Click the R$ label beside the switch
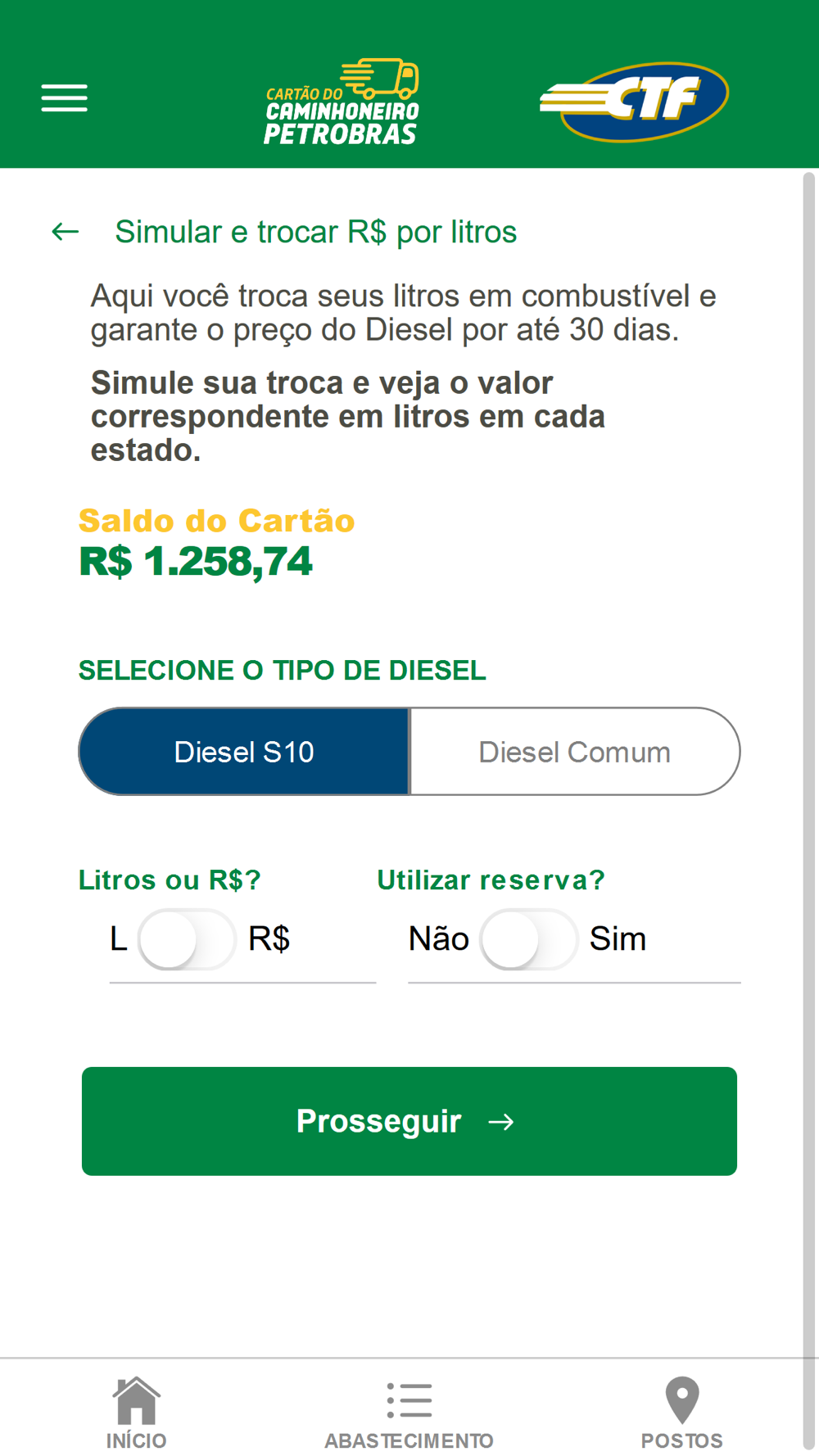 [x=269, y=938]
